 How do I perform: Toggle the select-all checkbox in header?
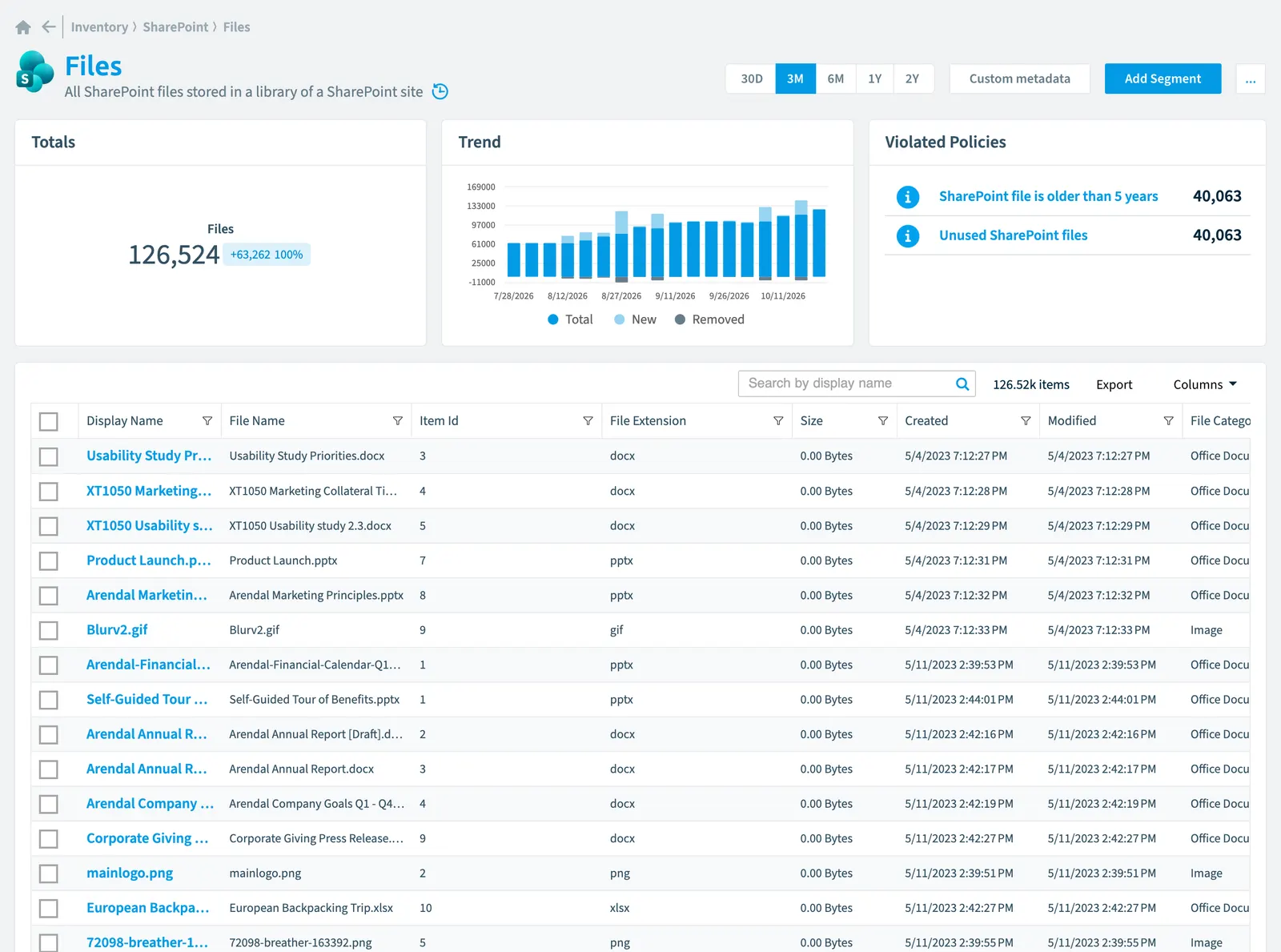pos(49,421)
